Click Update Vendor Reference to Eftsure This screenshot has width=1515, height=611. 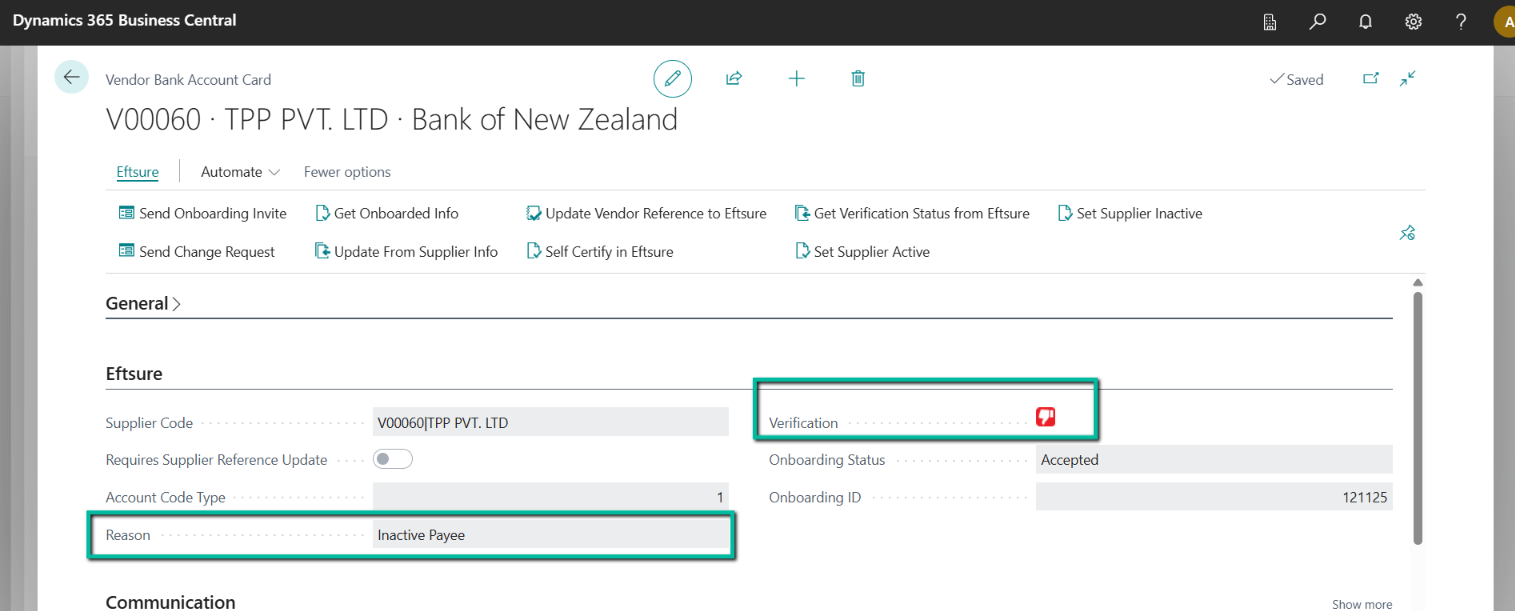647,213
